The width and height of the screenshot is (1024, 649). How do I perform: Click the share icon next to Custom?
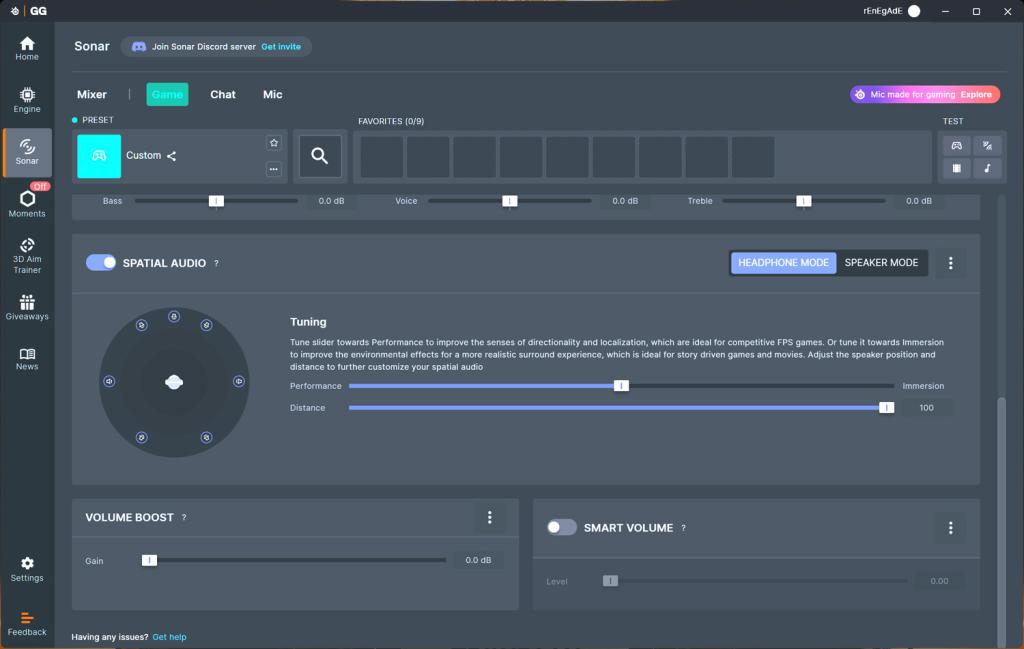172,156
